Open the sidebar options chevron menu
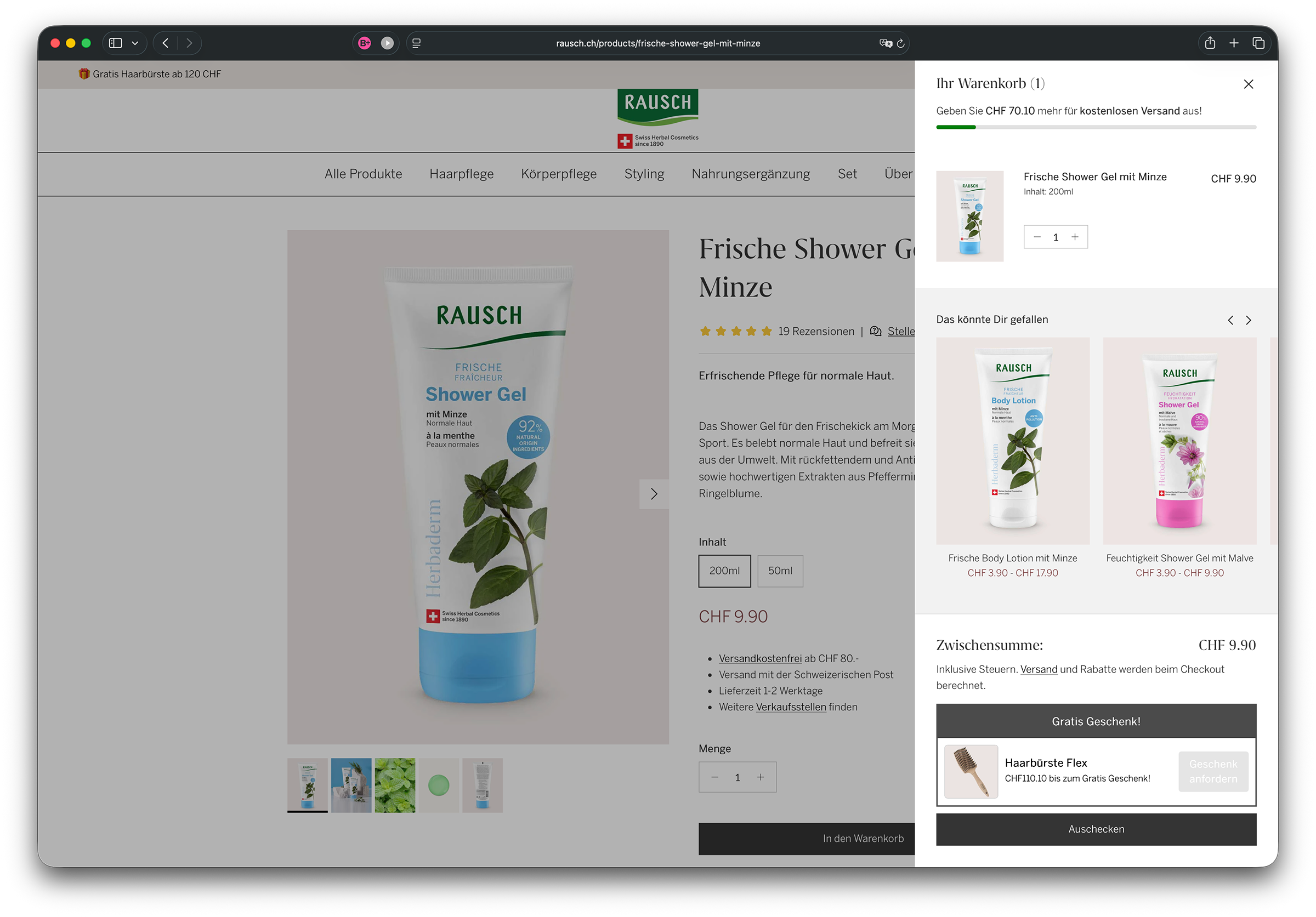Screen dimensions: 1316x917 click(x=135, y=43)
